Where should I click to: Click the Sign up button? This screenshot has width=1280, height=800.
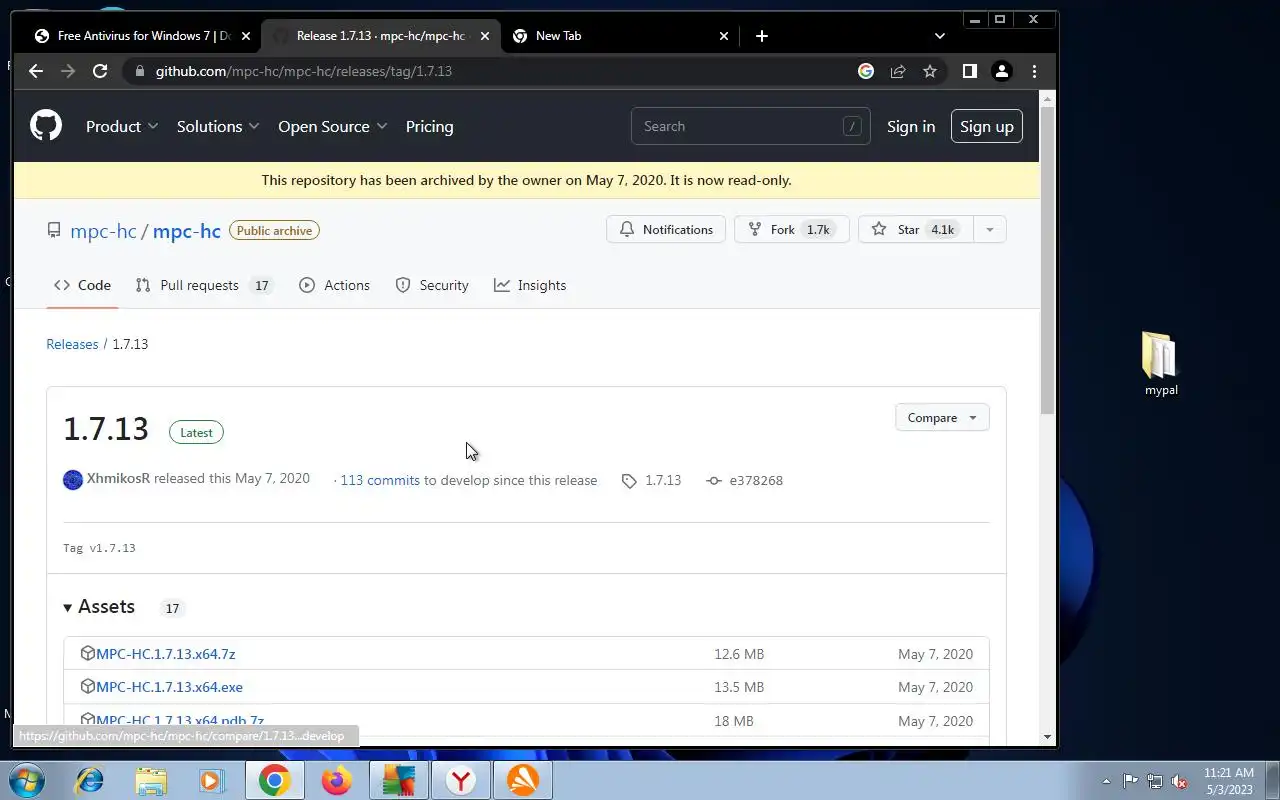[987, 126]
